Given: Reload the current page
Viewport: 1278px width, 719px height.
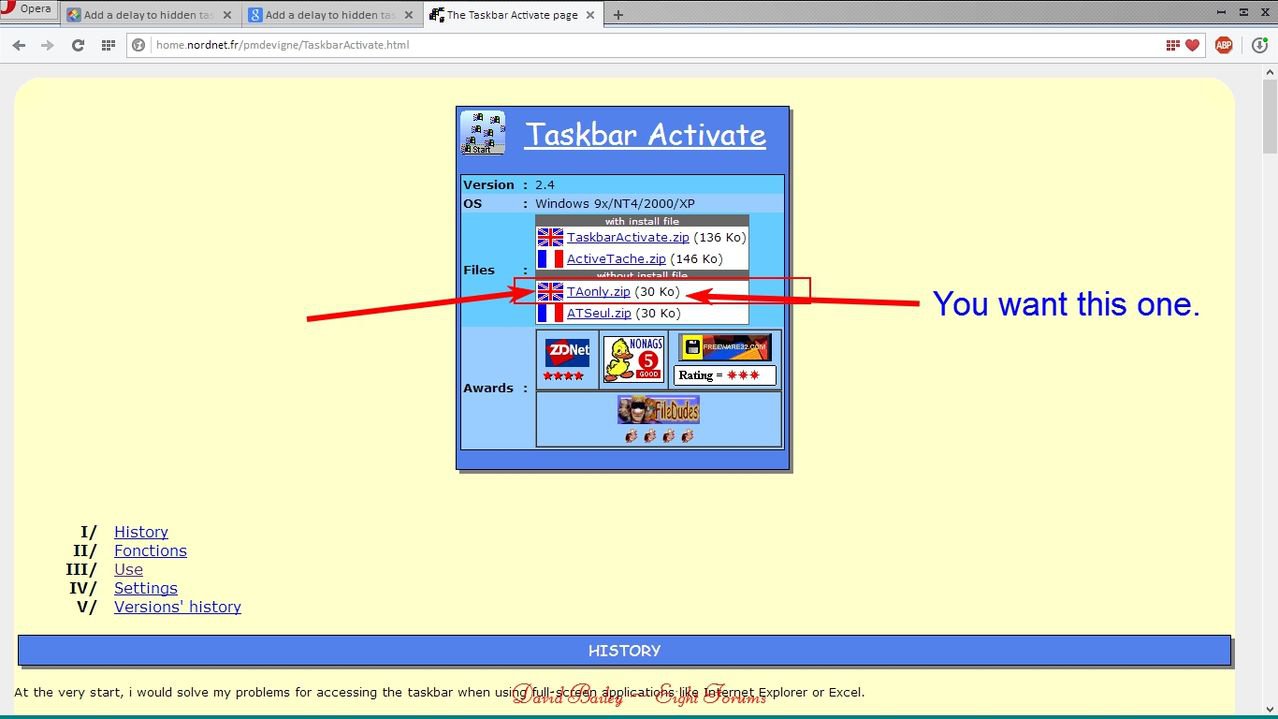Looking at the screenshot, I should pos(77,45).
